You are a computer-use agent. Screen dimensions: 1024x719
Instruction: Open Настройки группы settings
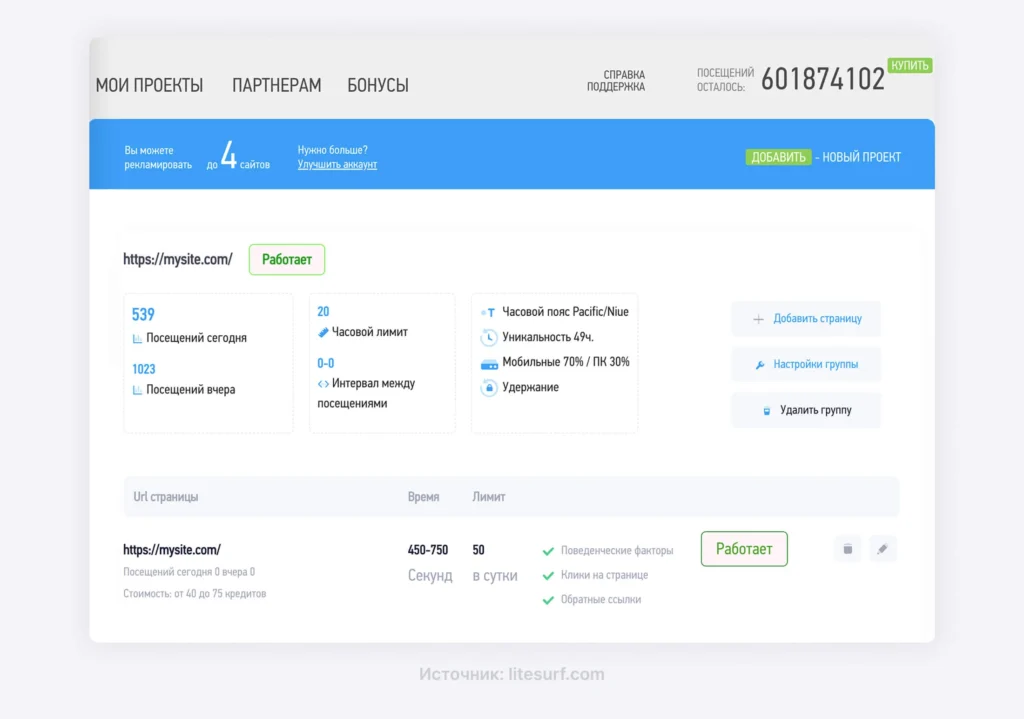806,364
